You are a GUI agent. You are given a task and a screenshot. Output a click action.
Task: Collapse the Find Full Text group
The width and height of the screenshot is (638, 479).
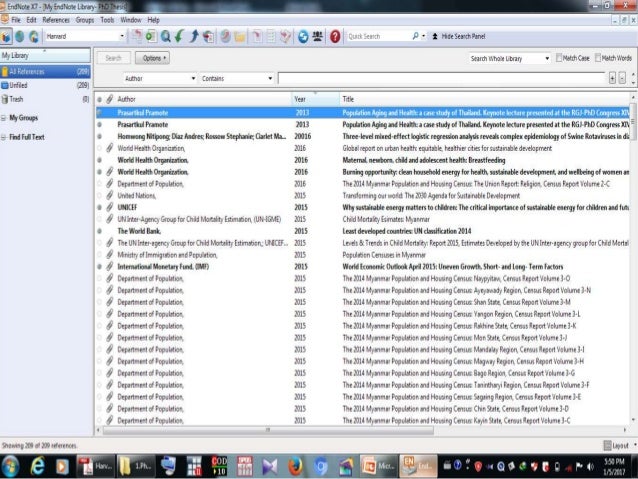[4, 137]
